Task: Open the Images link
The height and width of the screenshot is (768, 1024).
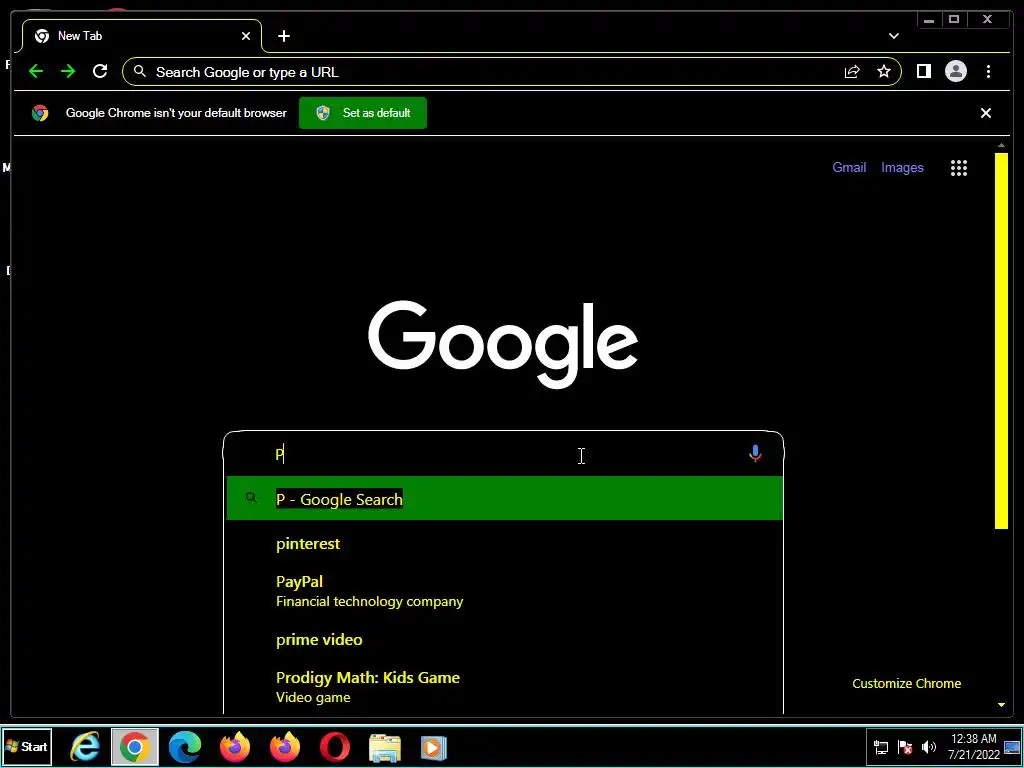Action: tap(902, 167)
